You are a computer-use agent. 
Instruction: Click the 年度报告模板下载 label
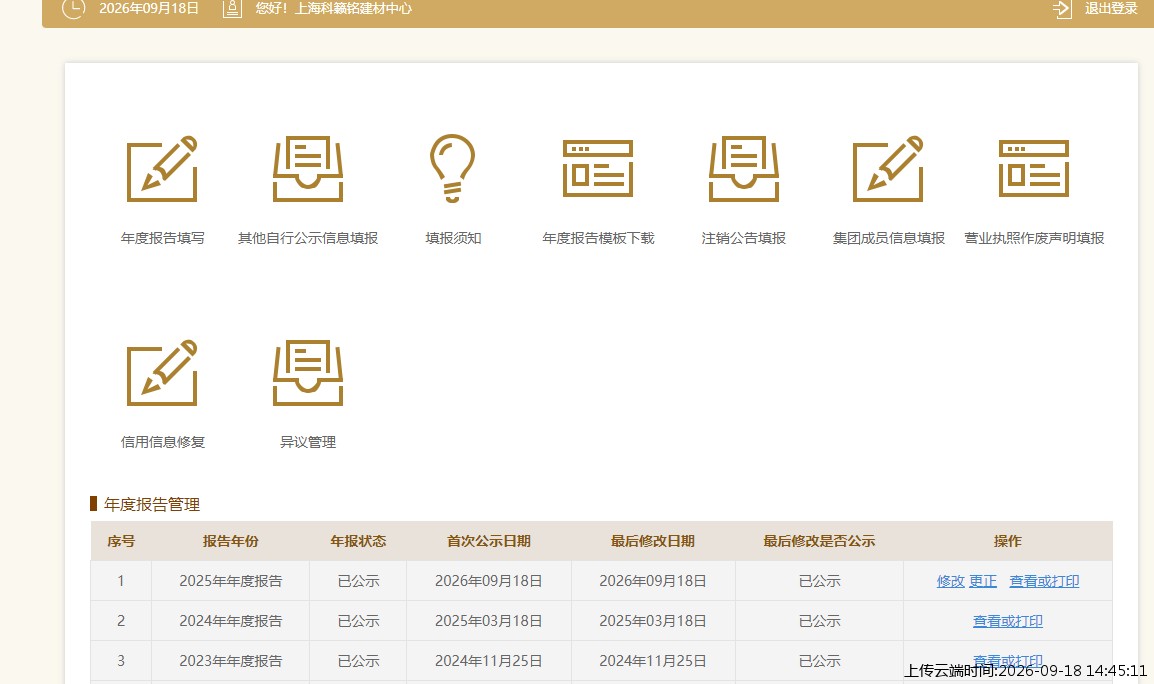tap(598, 239)
